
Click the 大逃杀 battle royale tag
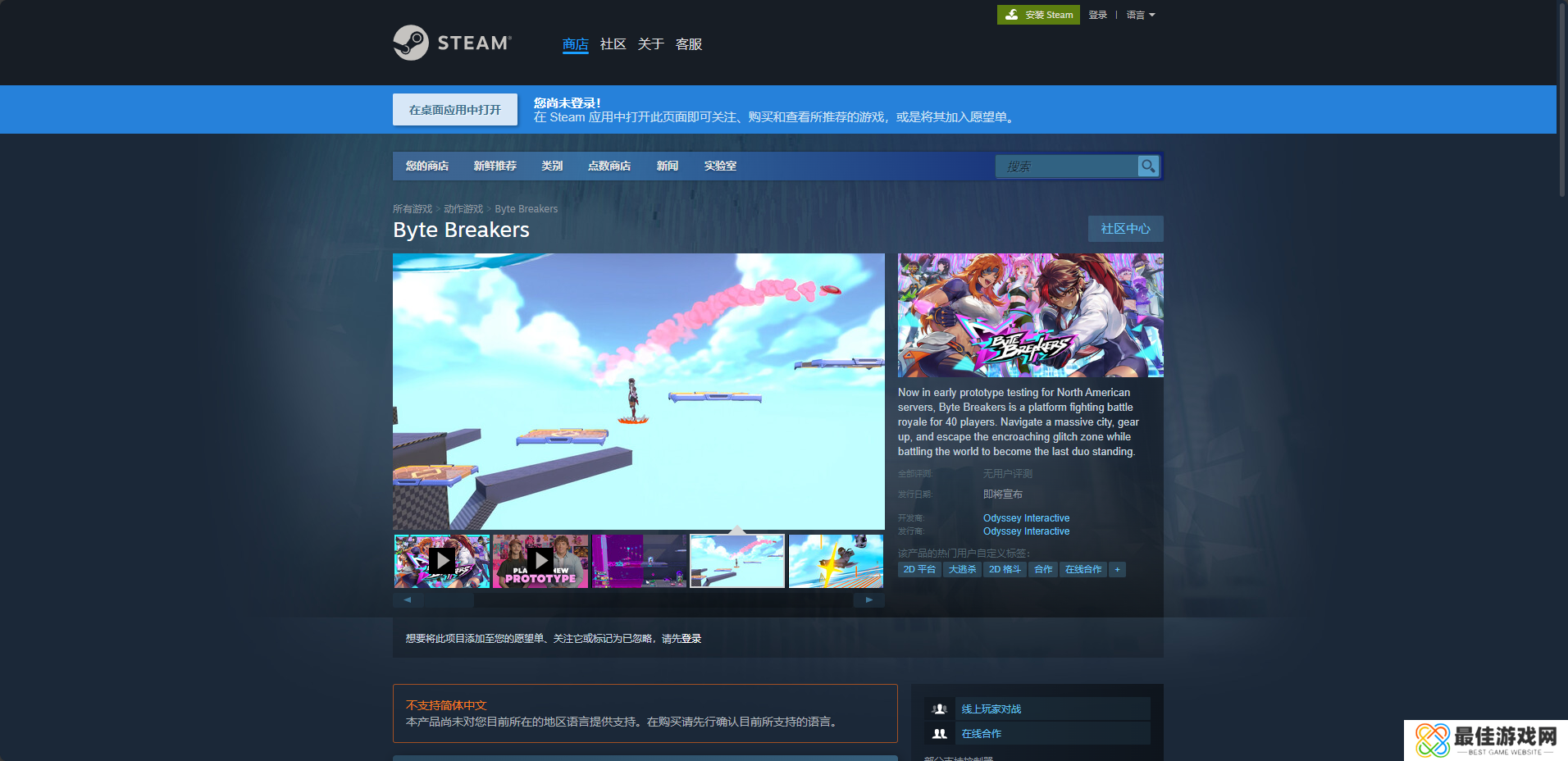click(962, 569)
